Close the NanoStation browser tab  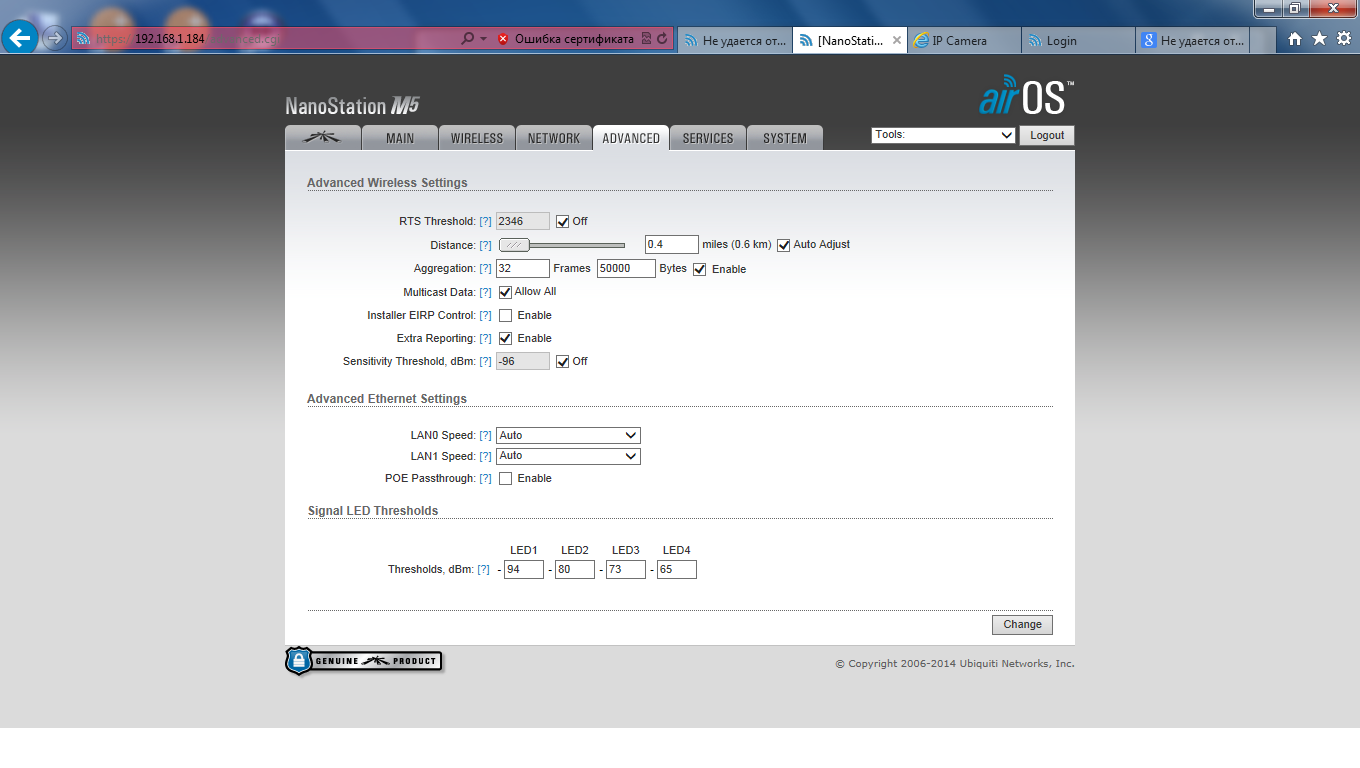tap(896, 40)
